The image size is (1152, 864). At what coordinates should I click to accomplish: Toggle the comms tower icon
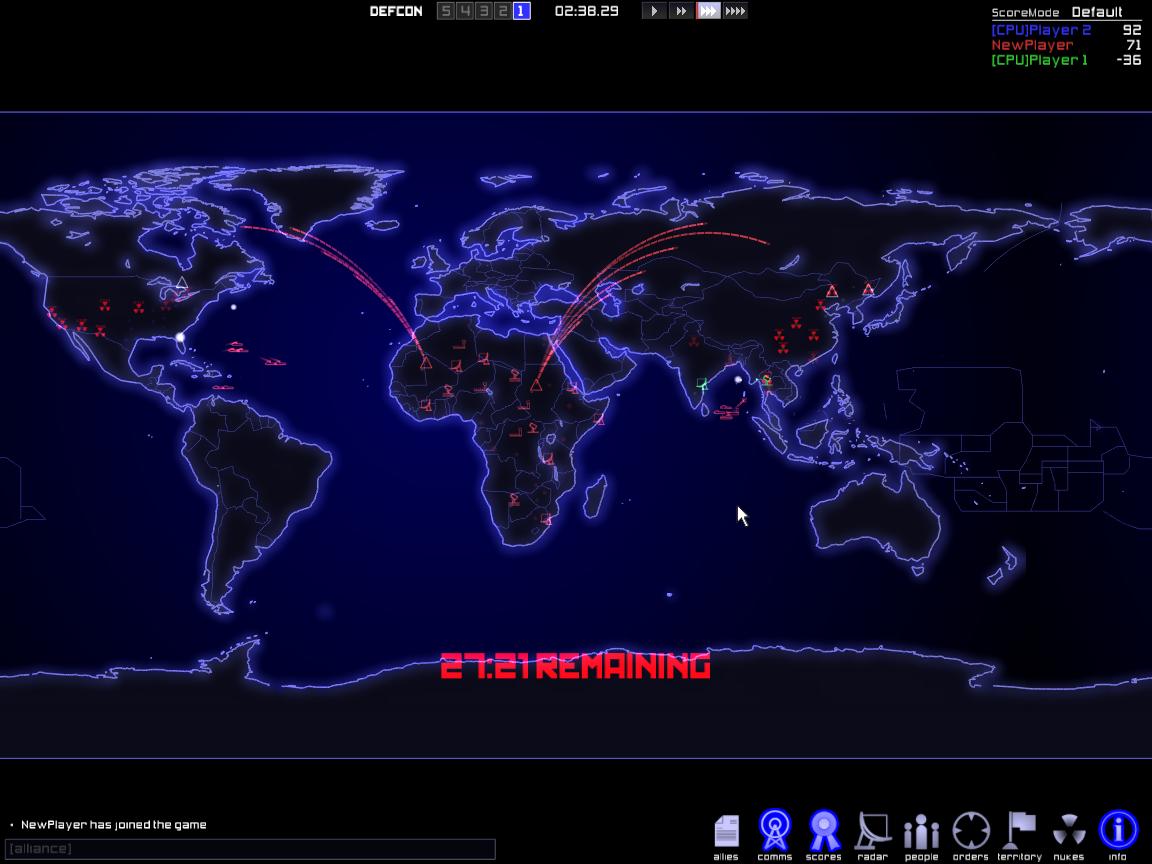[x=774, y=830]
